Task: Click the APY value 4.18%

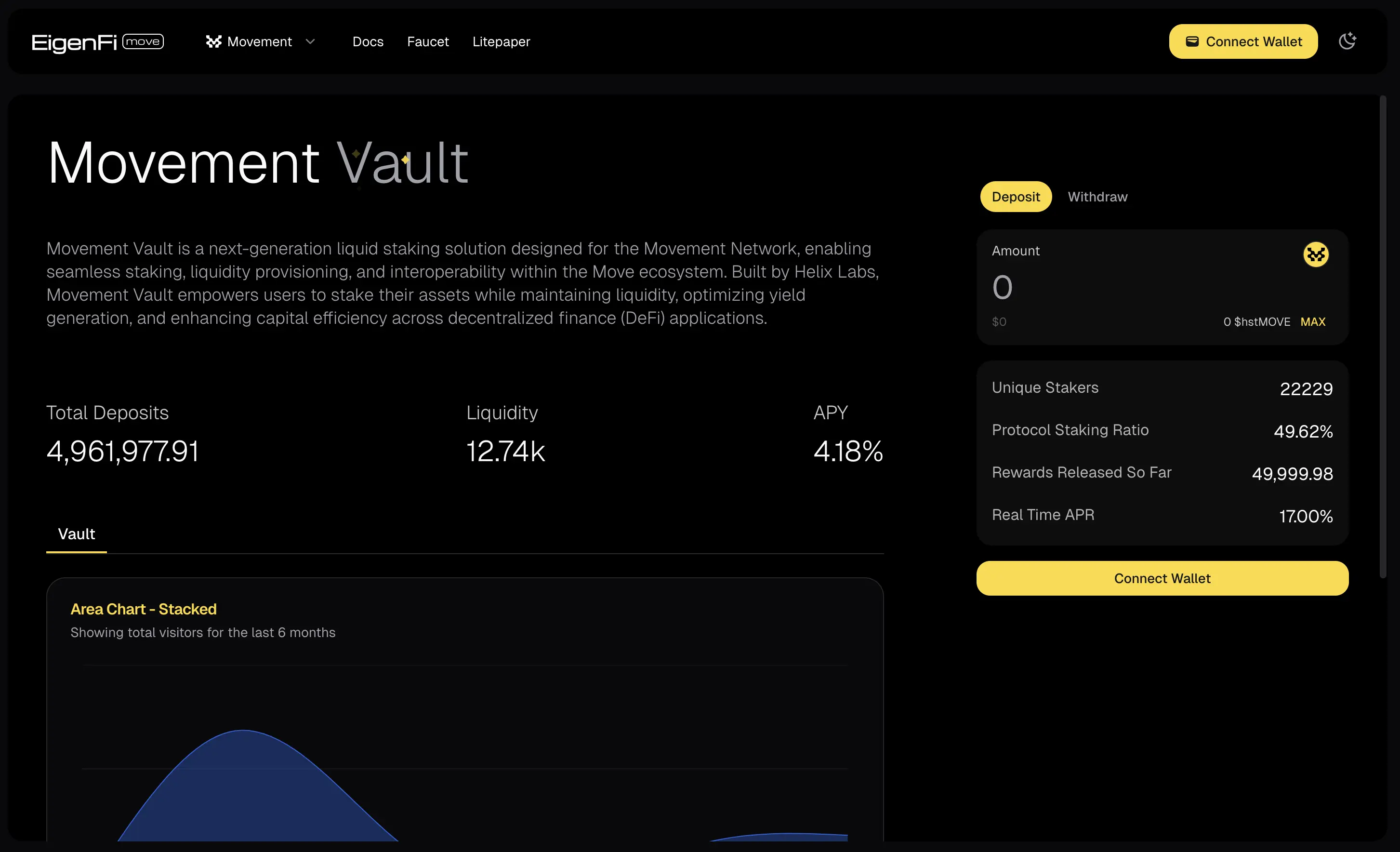Action: coord(848,451)
